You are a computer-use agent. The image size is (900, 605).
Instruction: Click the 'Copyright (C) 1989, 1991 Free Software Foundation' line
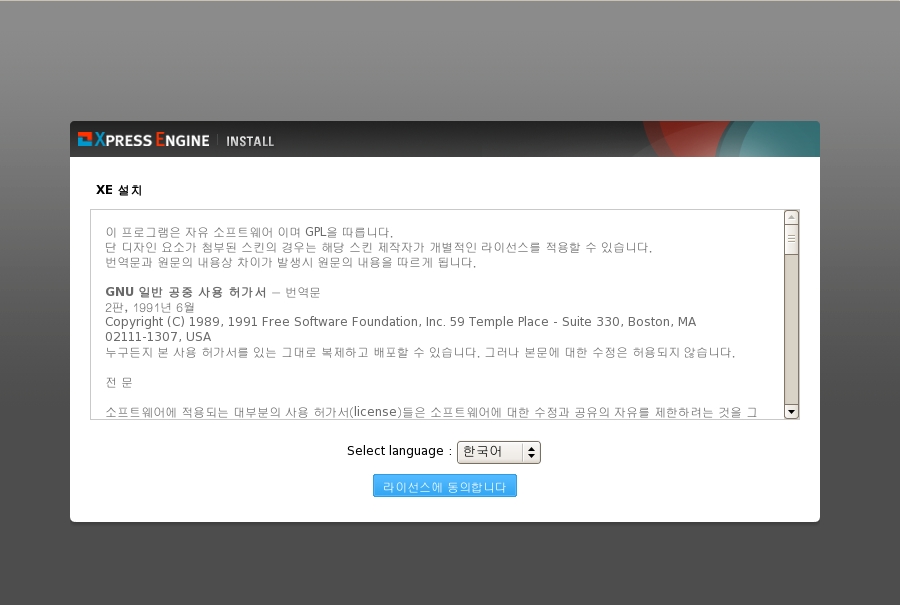(400, 322)
